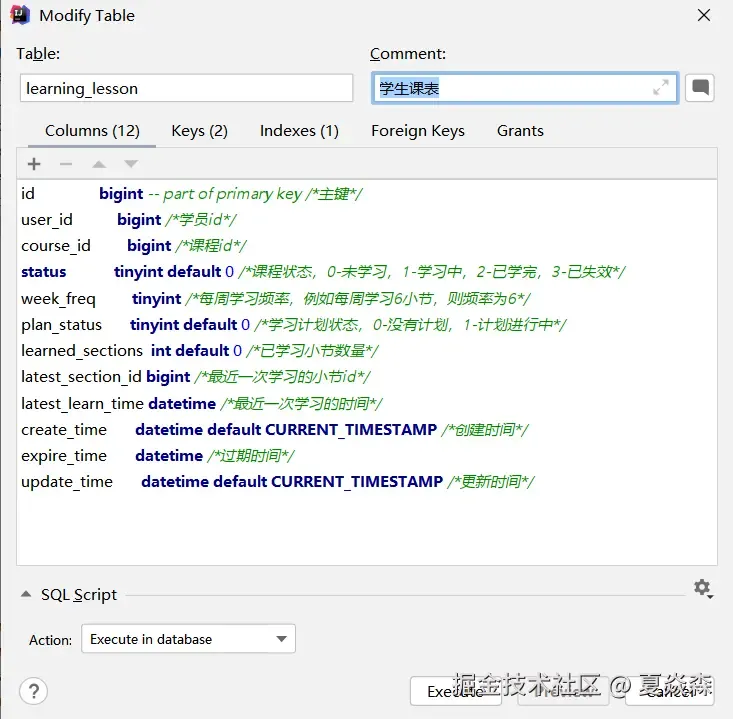
Task: Click the remove column minus icon
Action: 66,164
